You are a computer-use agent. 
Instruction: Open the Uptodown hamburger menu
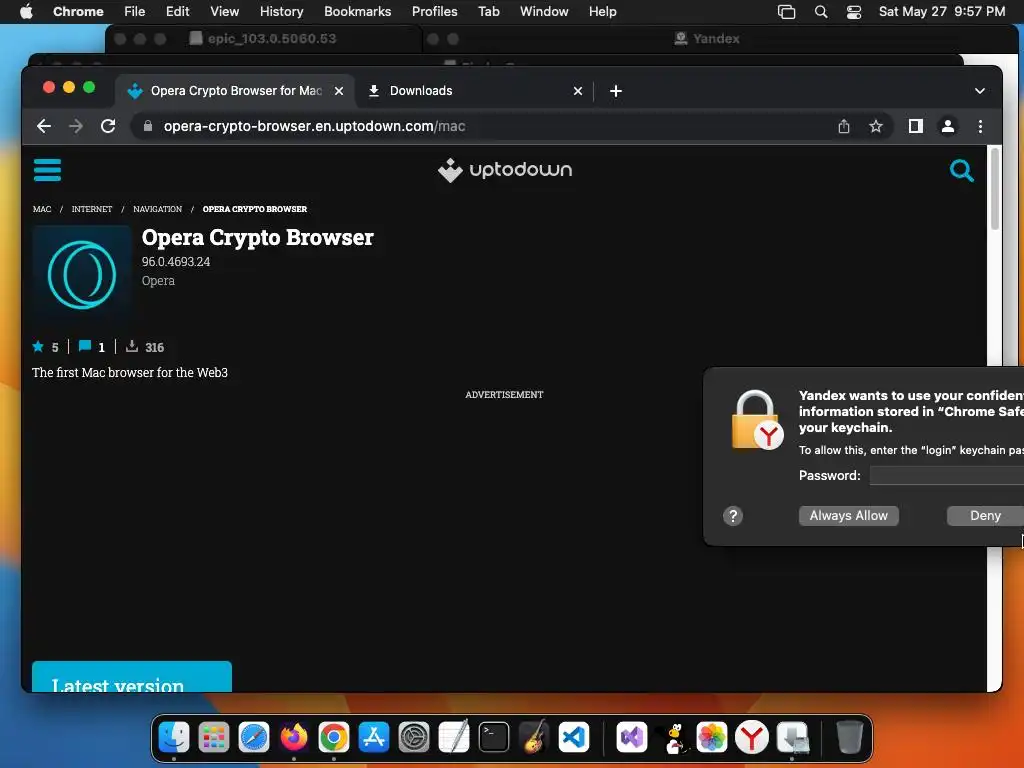[47, 170]
